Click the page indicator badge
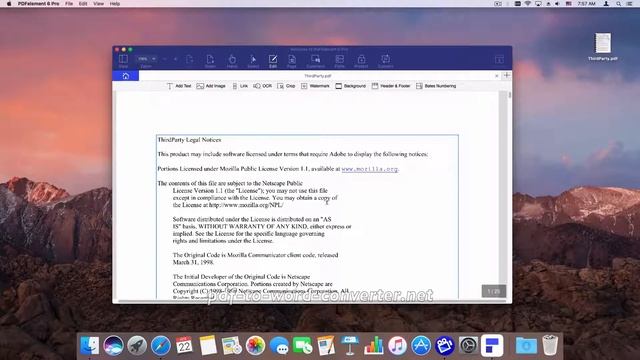 (493, 291)
